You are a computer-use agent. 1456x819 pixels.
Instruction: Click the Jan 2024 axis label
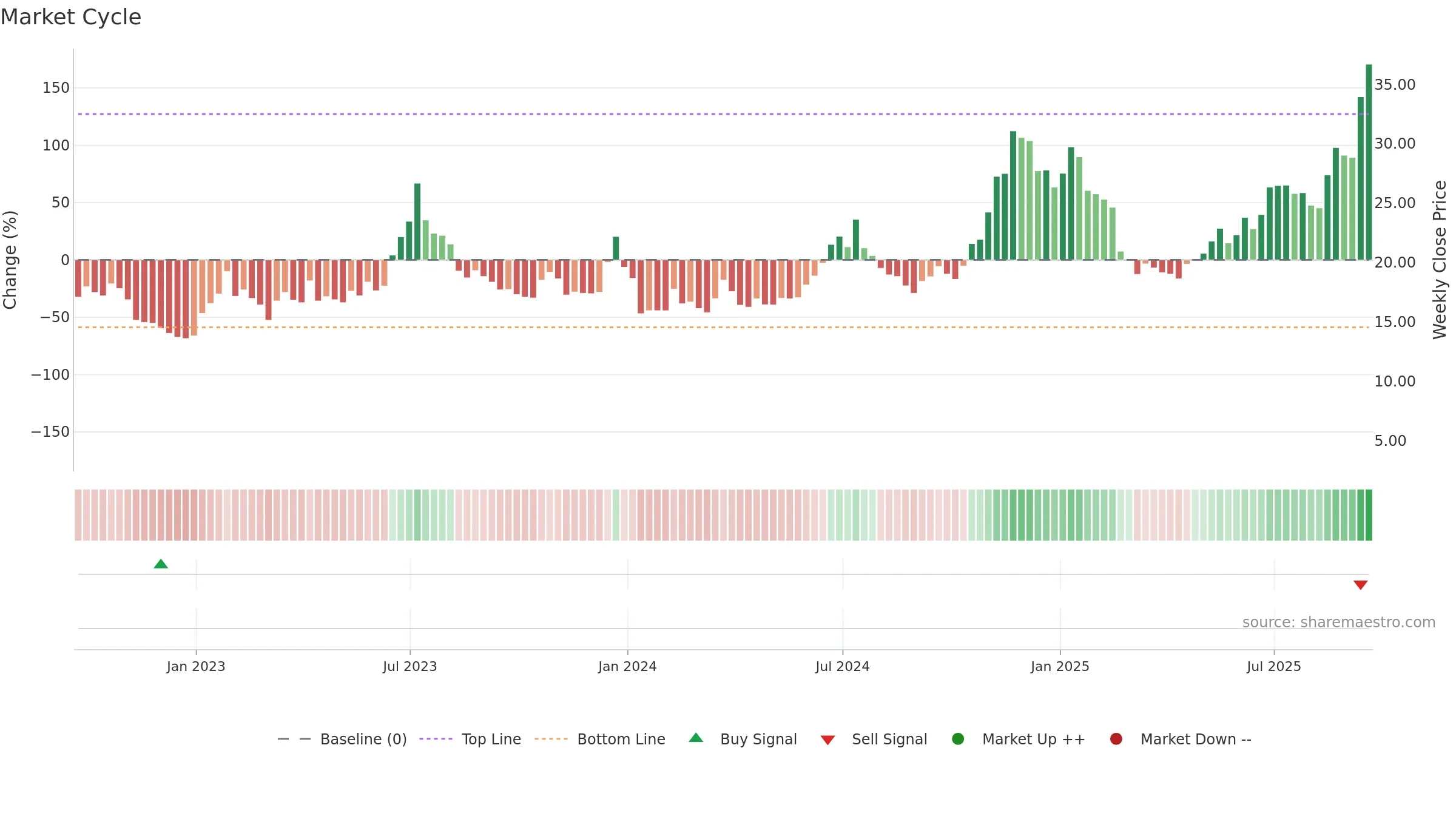[x=627, y=666]
